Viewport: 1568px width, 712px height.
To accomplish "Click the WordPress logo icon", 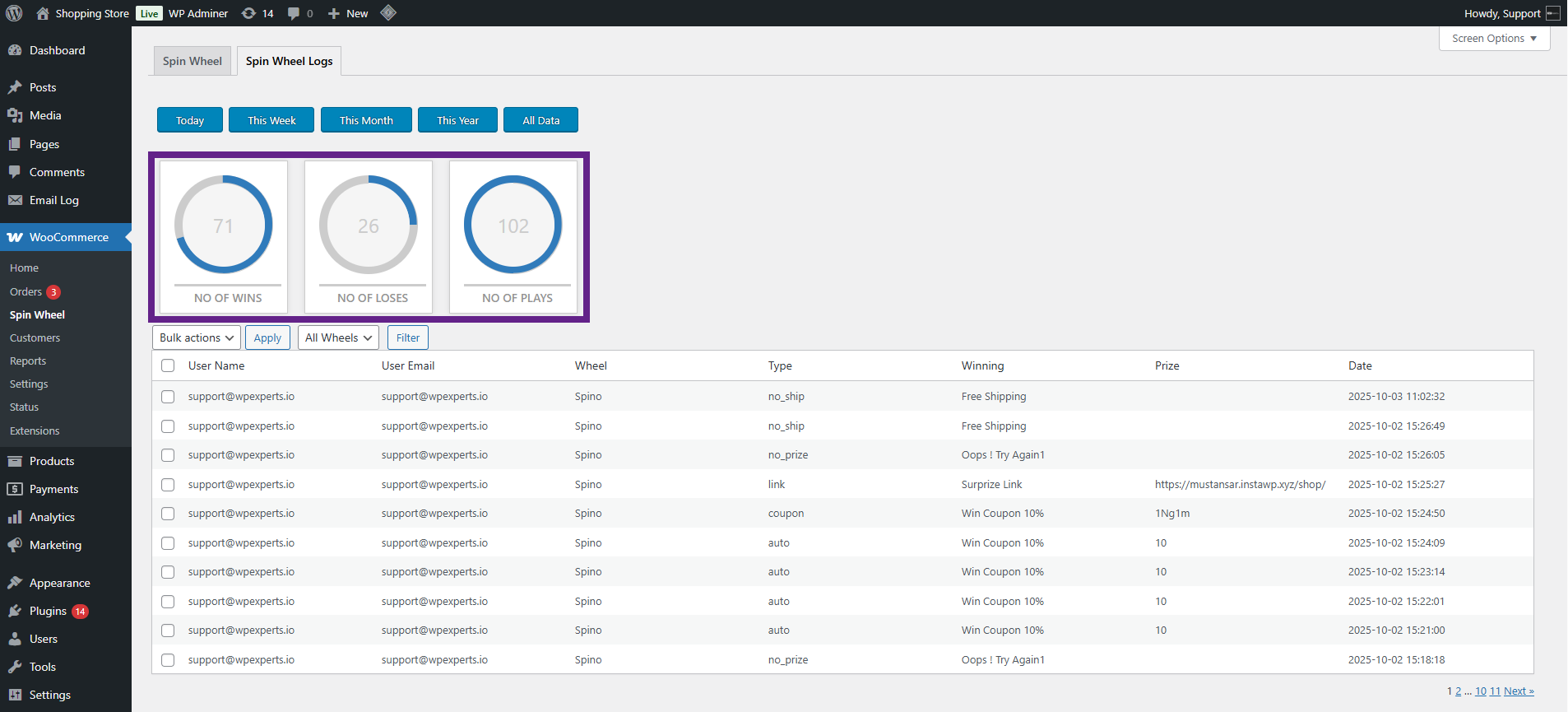I will point(14,13).
